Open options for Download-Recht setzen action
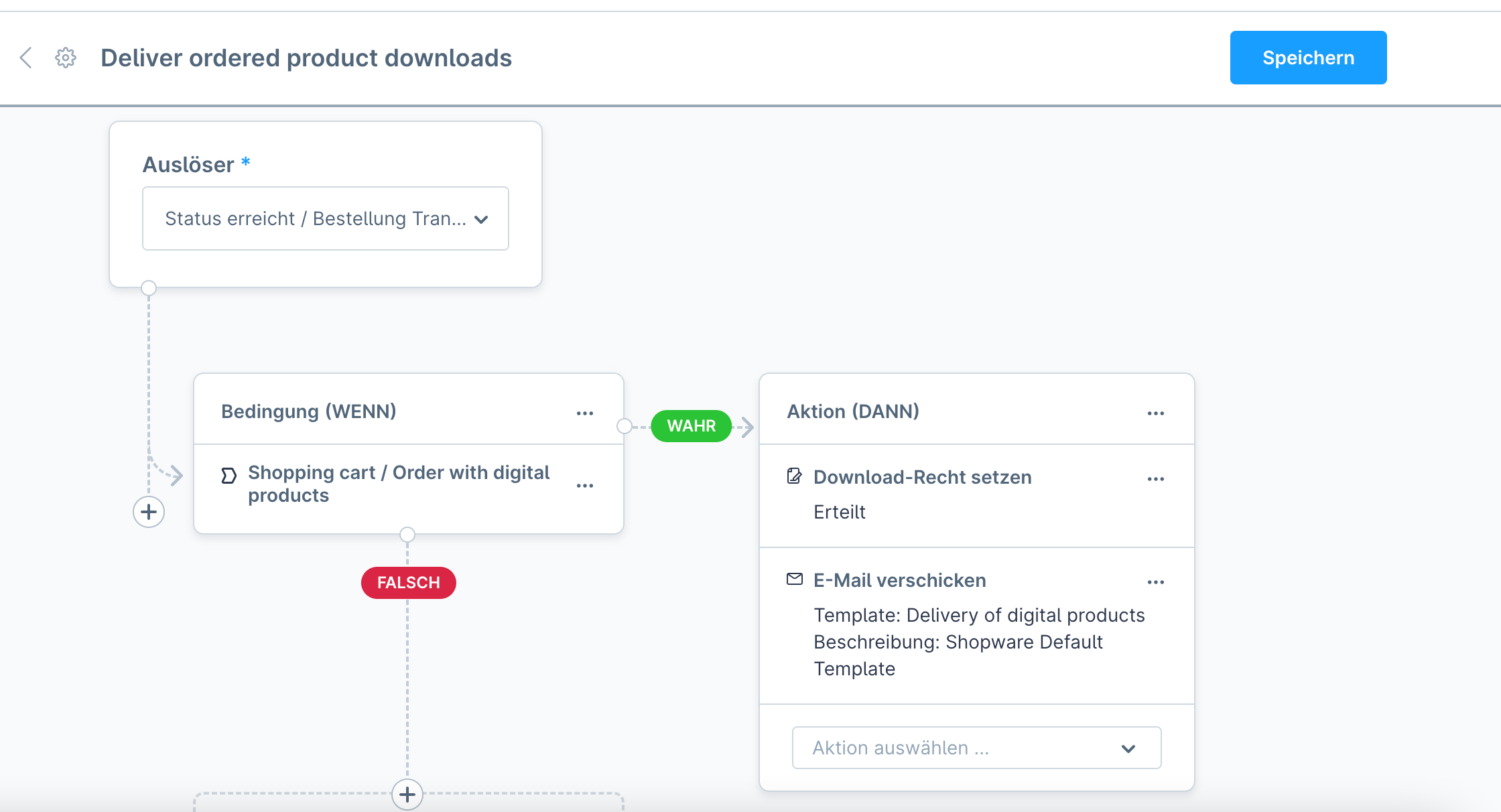 [1156, 478]
